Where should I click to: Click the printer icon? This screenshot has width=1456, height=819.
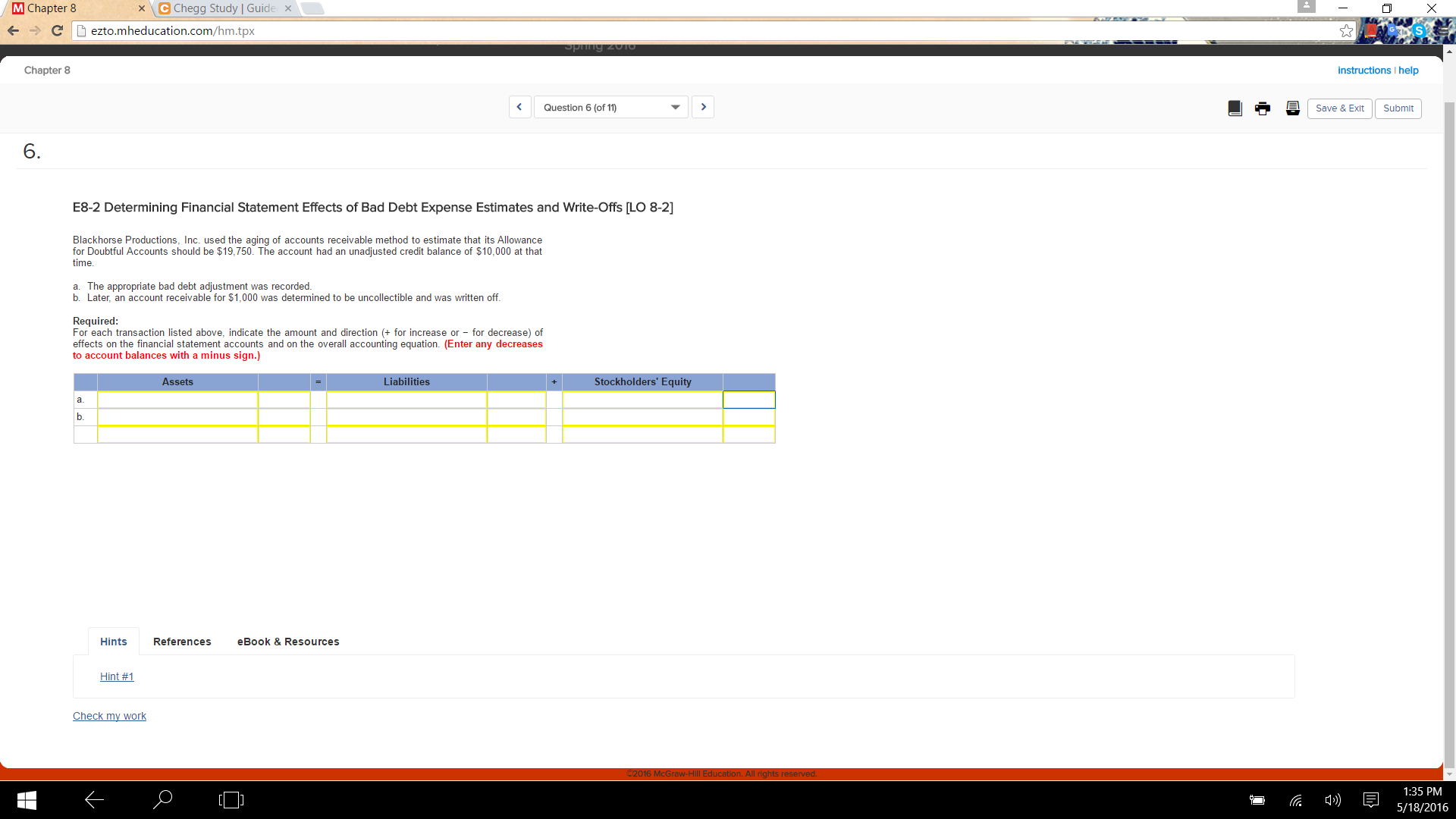click(x=1263, y=108)
